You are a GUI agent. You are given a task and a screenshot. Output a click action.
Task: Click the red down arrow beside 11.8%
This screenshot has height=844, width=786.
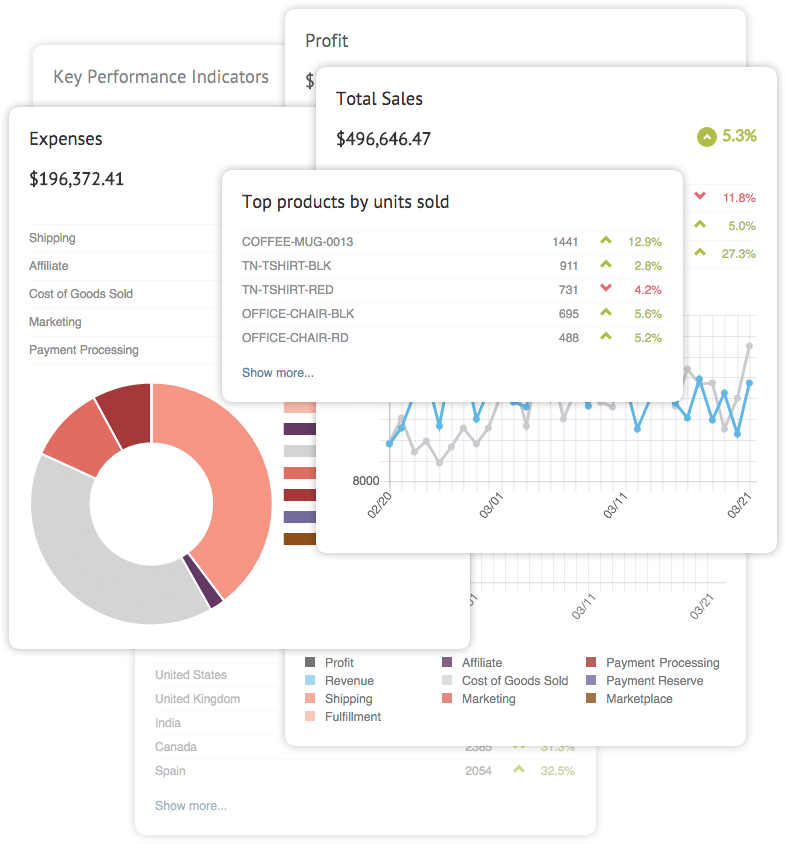(700, 197)
